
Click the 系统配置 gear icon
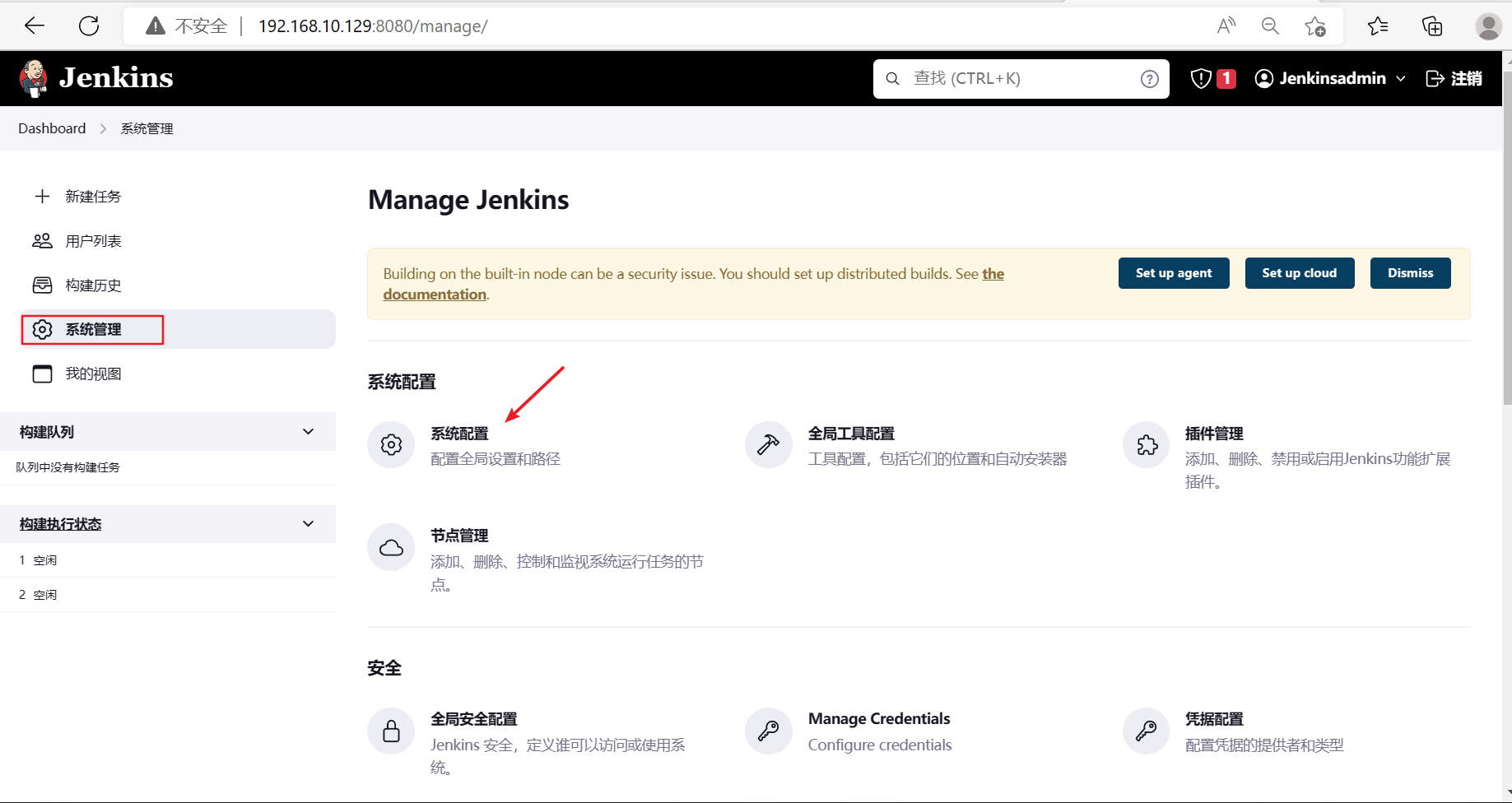[391, 445]
